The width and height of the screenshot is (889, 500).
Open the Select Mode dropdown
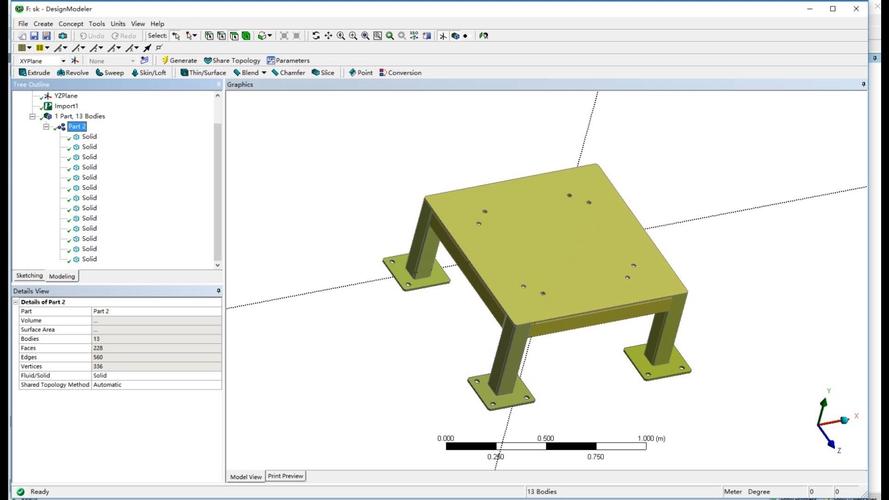[x=192, y=36]
